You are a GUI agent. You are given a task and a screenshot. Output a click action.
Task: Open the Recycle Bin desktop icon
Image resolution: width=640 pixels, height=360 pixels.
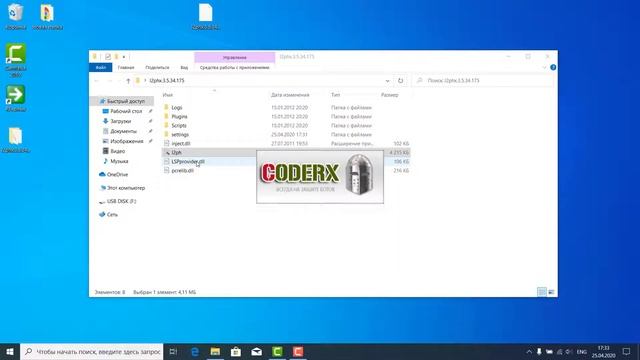tap(16, 16)
